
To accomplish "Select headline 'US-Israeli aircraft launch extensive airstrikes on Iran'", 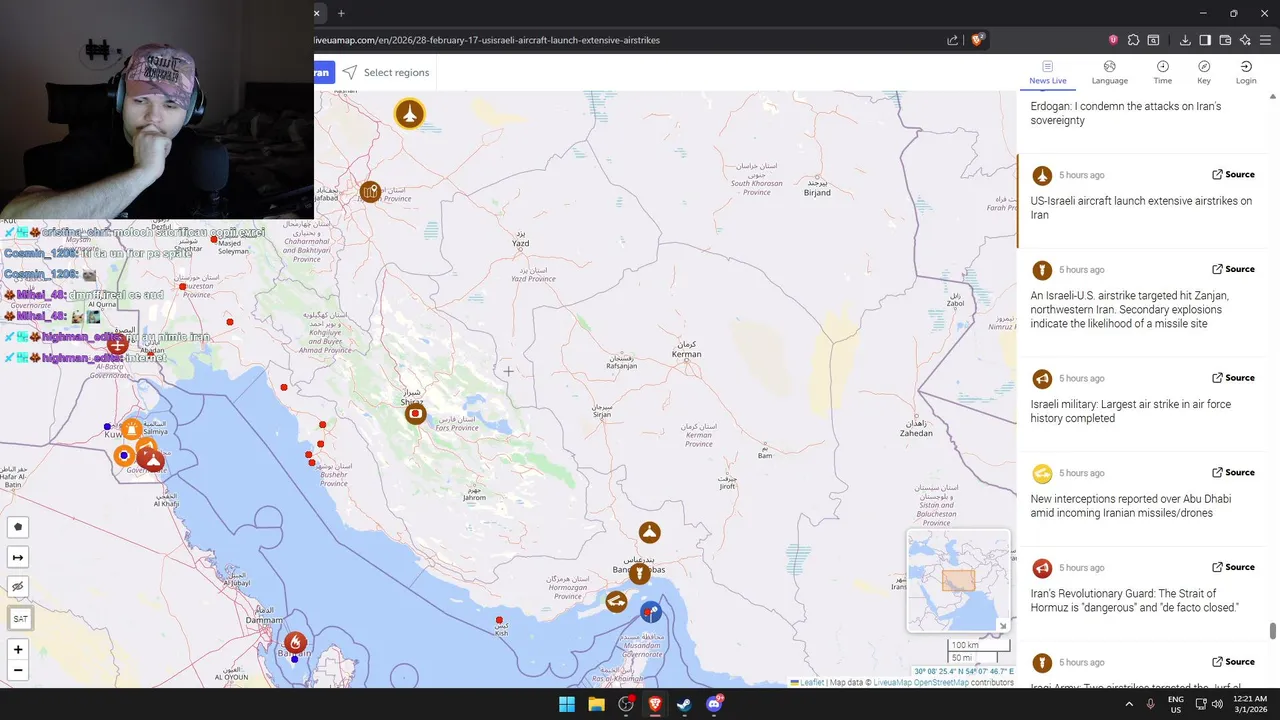I will pyautogui.click(x=1141, y=208).
